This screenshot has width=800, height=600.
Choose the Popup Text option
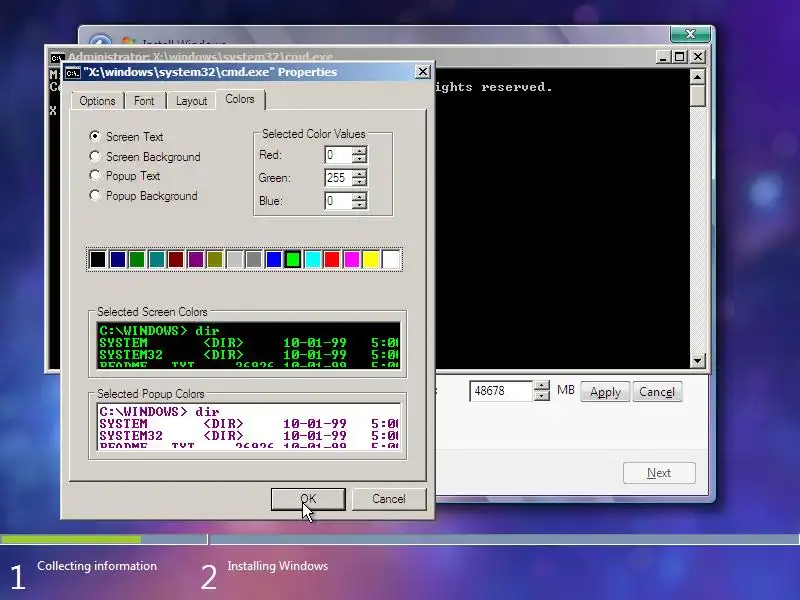click(94, 176)
